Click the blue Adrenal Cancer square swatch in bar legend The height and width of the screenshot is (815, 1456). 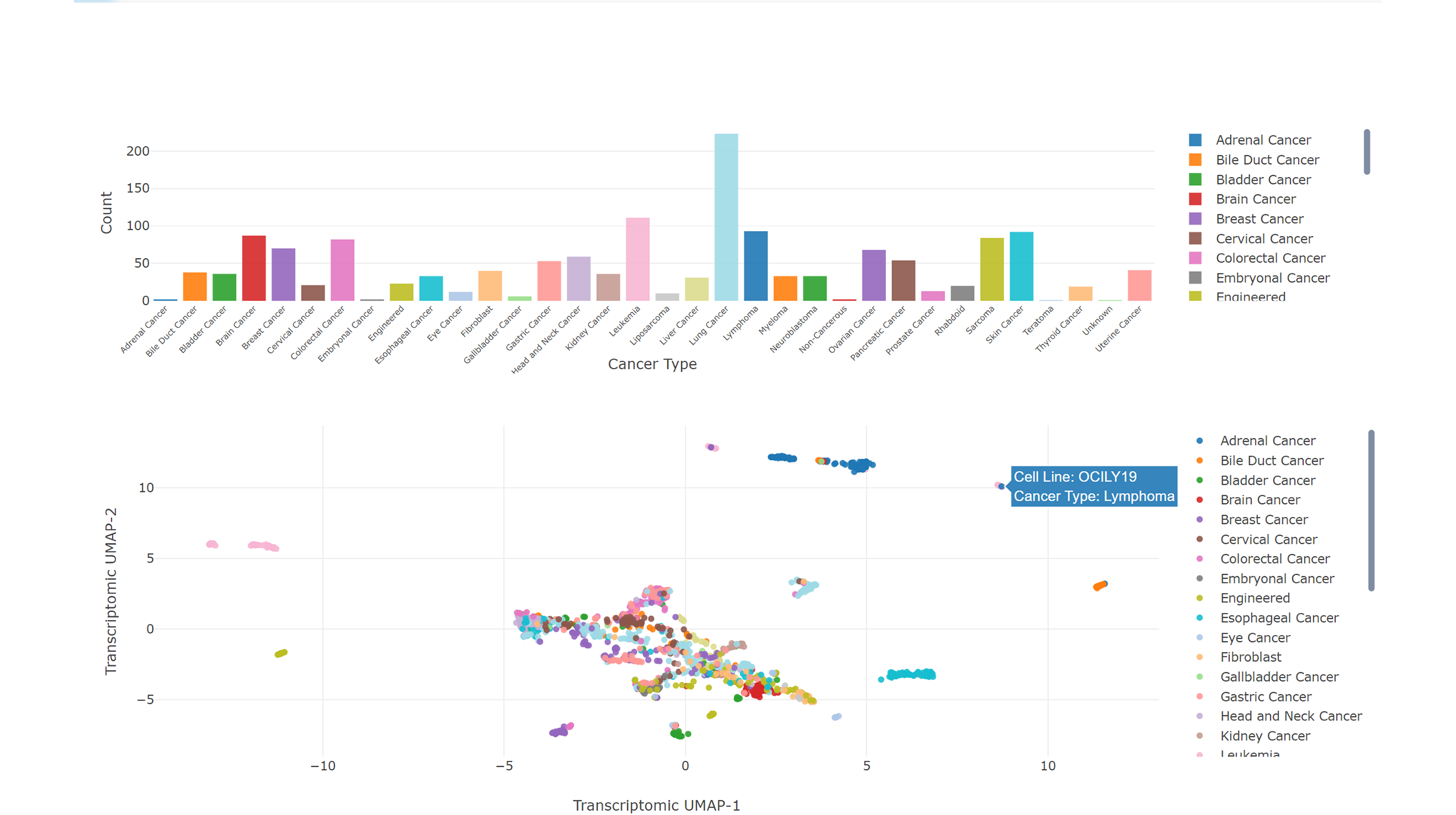click(x=1195, y=140)
